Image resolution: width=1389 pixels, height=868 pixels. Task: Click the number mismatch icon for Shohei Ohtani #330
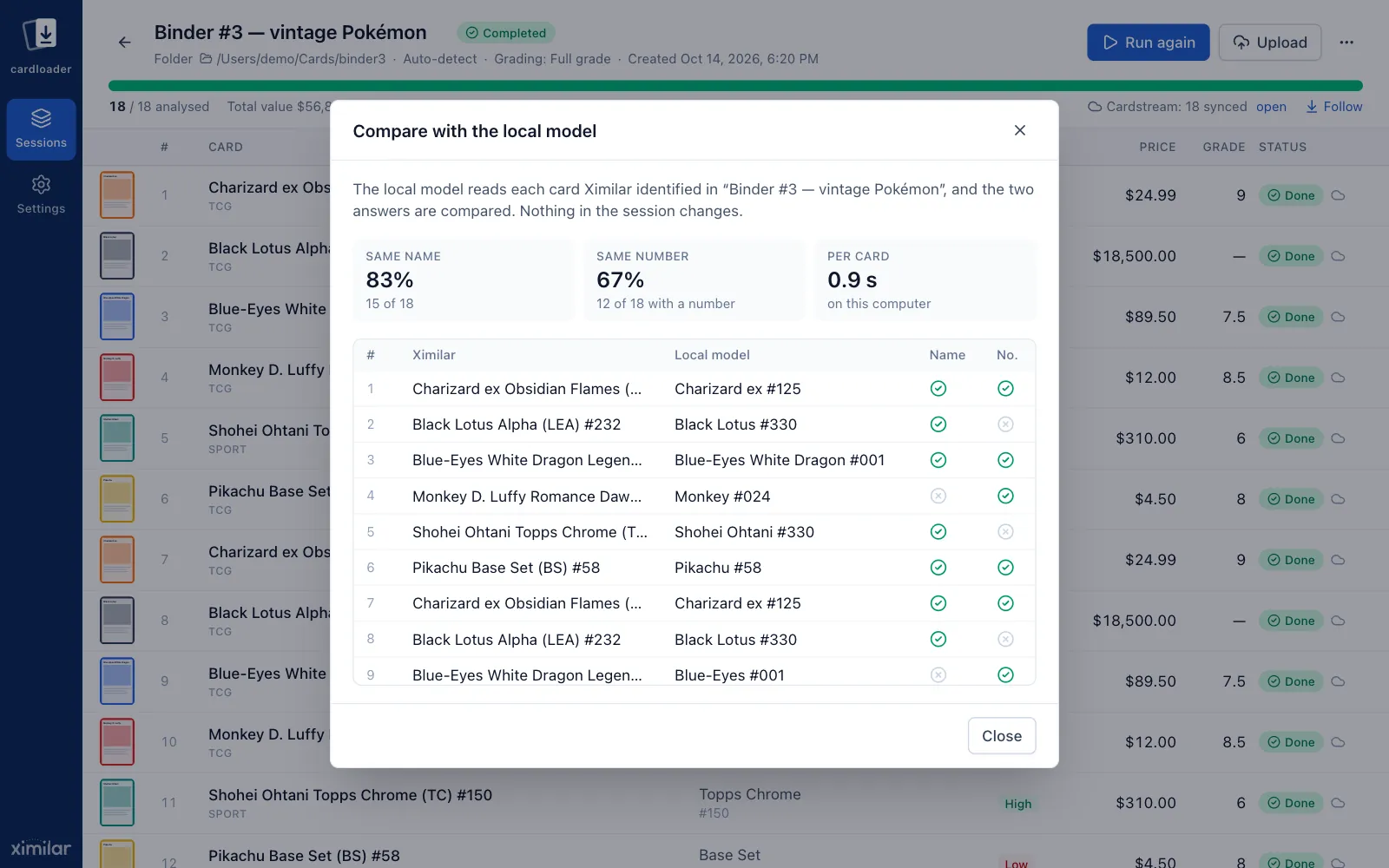(x=1005, y=532)
